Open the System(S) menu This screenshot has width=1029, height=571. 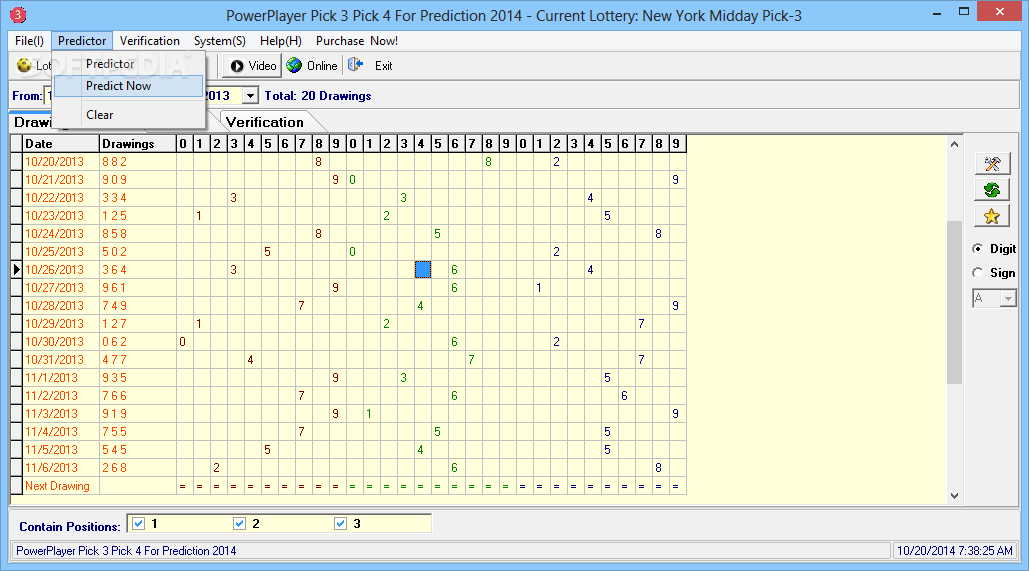coord(220,41)
